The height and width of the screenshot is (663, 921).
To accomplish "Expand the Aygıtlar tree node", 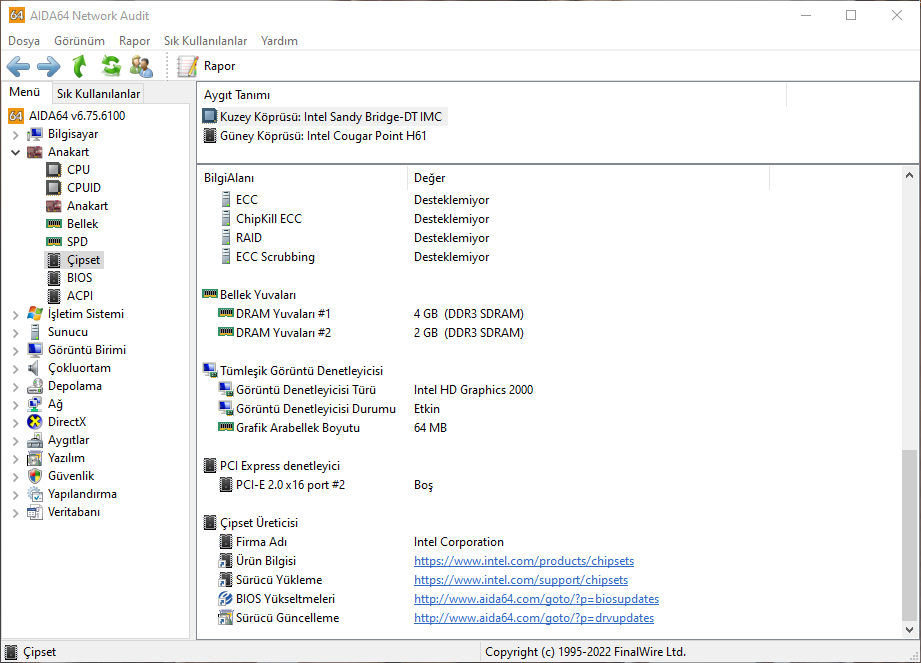I will coord(16,441).
